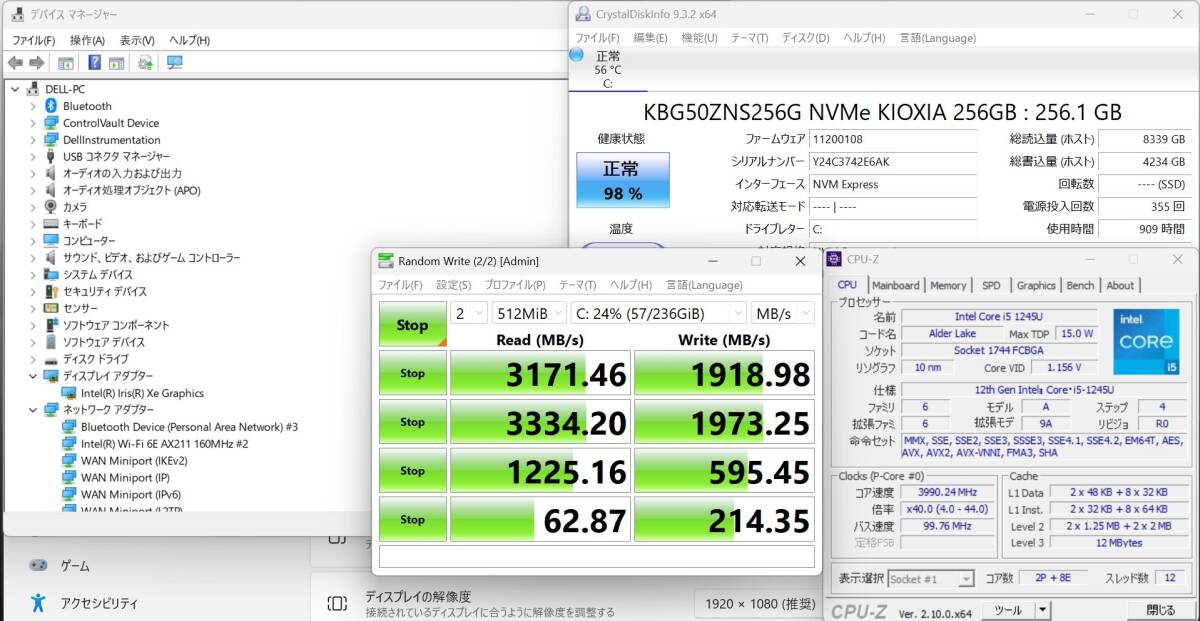Open the dropdown arrow beside ツール in CPU-Z
Image resolution: width=1200 pixels, height=621 pixels.
click(1042, 609)
